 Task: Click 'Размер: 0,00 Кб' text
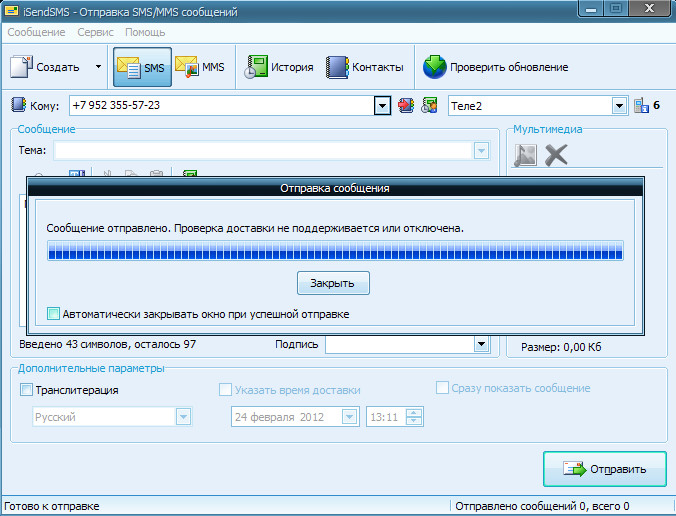(561, 347)
